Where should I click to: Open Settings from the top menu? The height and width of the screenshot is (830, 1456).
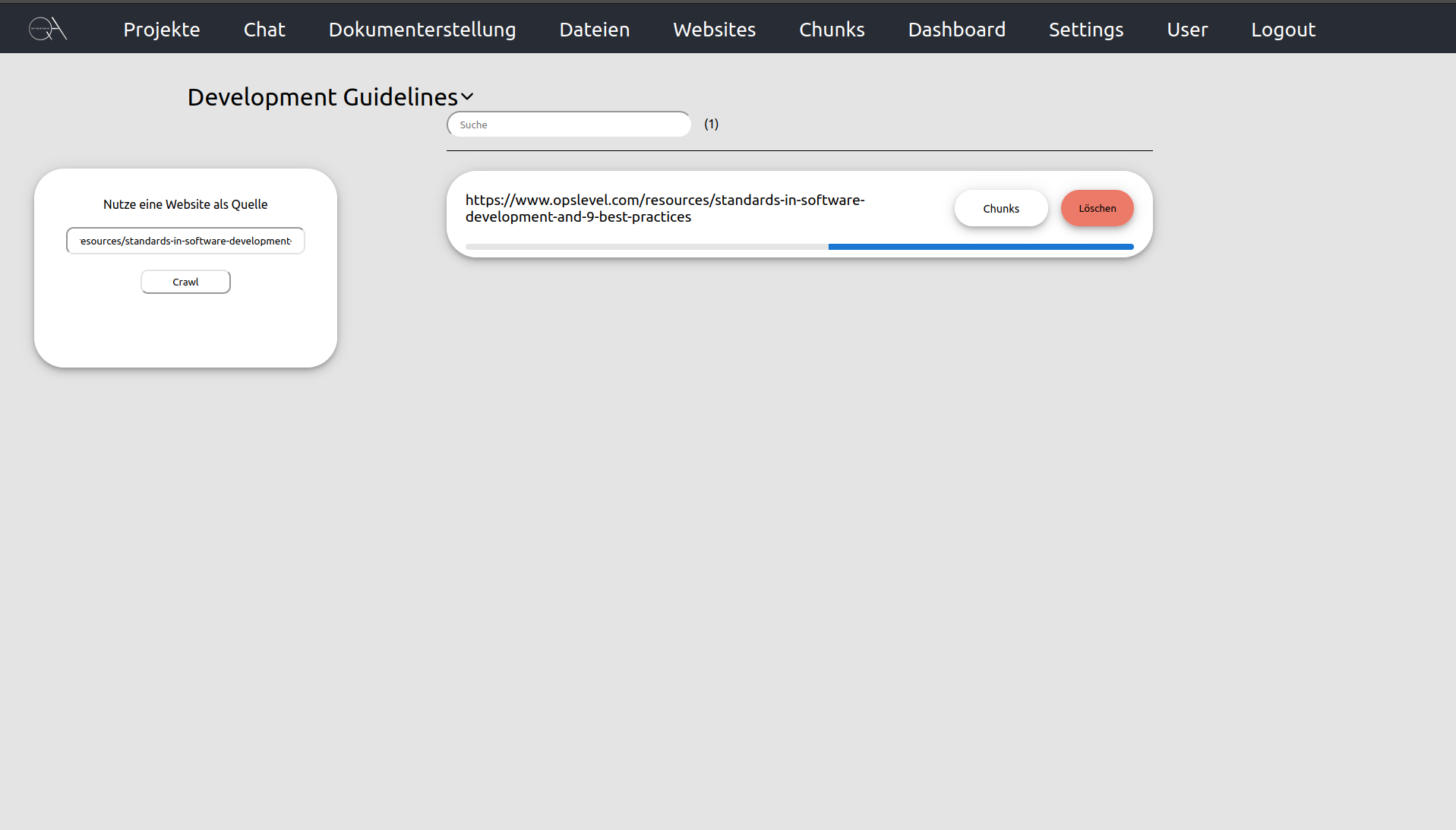[1086, 30]
